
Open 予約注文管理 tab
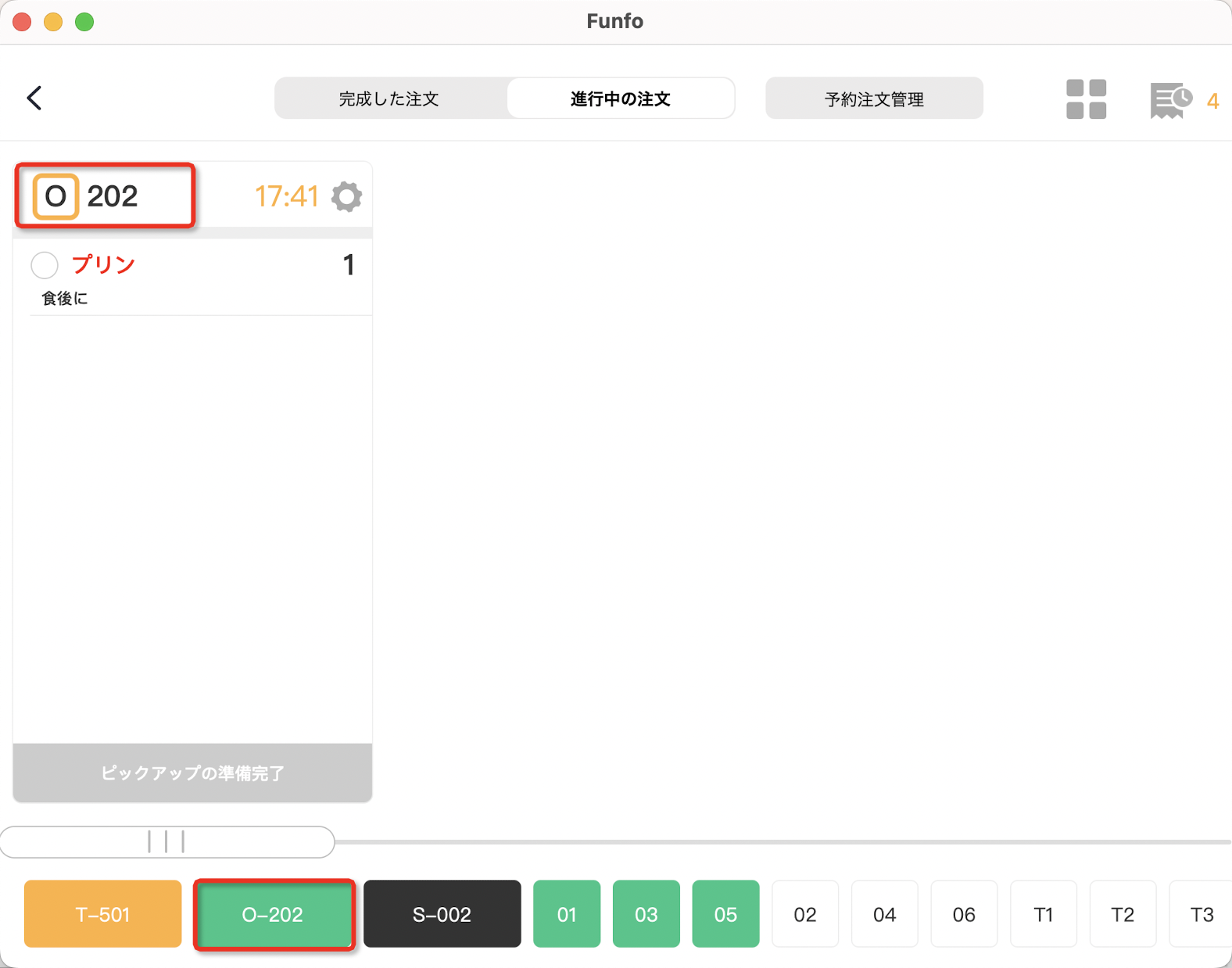point(874,99)
